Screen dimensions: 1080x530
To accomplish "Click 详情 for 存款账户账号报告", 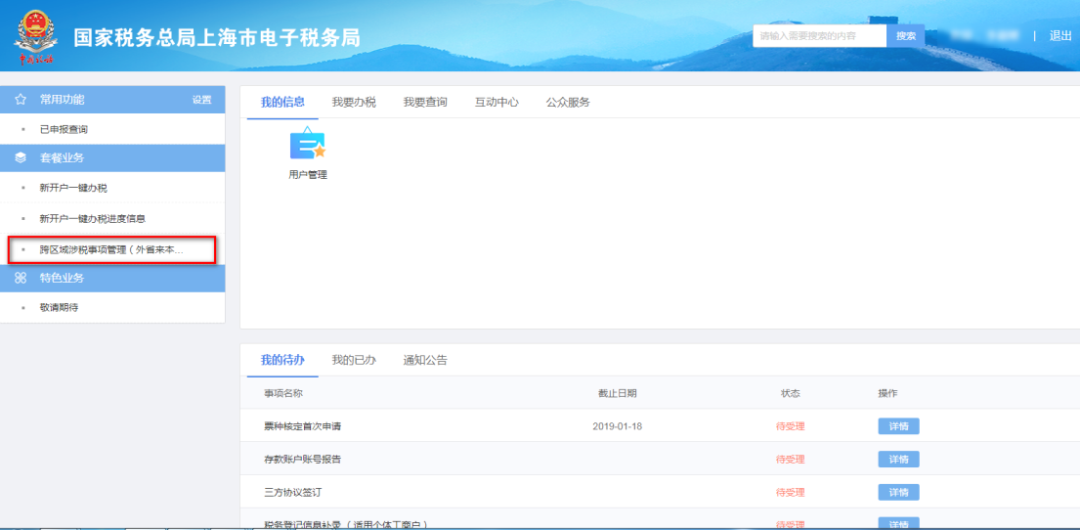I will coord(898,459).
